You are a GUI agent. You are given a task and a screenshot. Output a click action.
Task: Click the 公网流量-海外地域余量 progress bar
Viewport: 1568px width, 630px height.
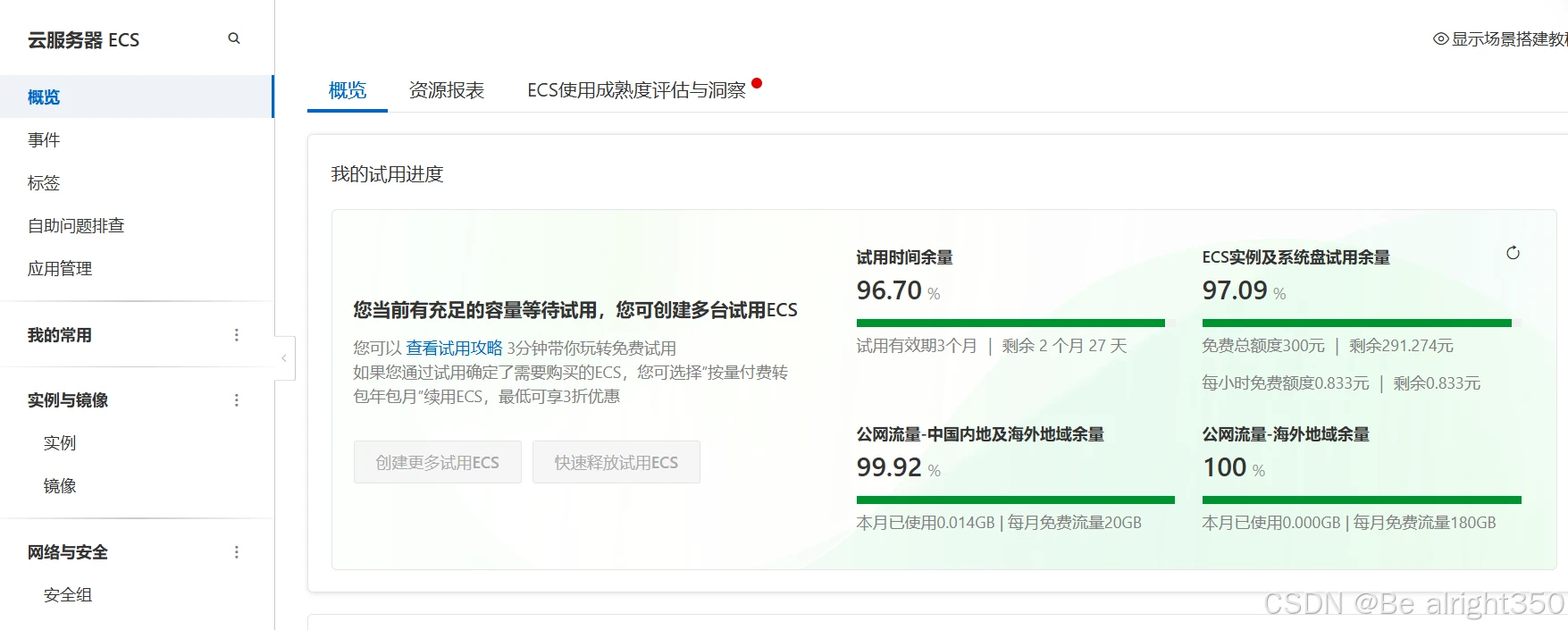pyautogui.click(x=1362, y=500)
